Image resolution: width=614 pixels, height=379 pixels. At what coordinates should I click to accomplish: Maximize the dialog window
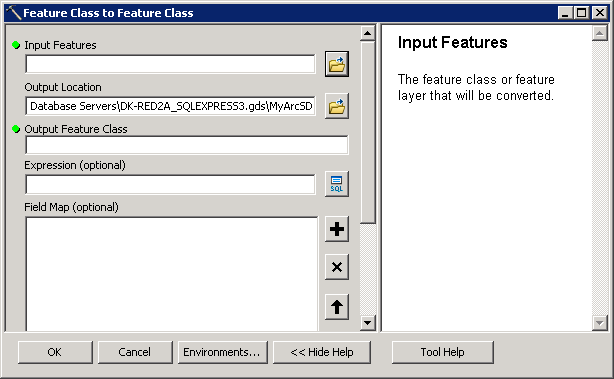tap(581, 13)
